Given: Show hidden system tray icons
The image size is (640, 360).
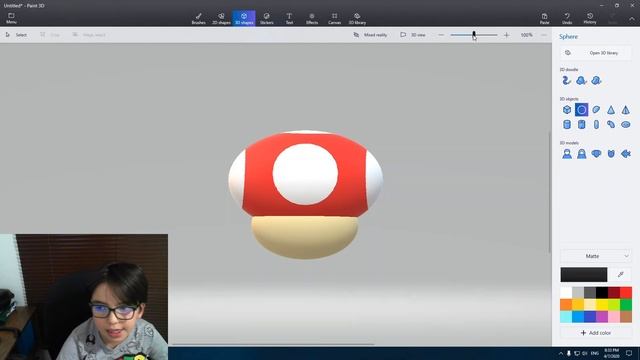Looking at the screenshot, I should pyautogui.click(x=560, y=353).
